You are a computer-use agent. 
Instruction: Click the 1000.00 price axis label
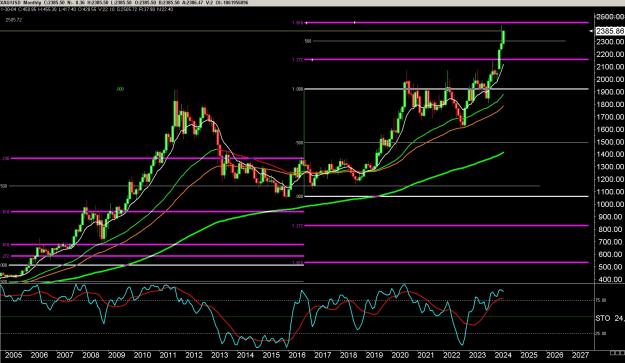pos(610,204)
